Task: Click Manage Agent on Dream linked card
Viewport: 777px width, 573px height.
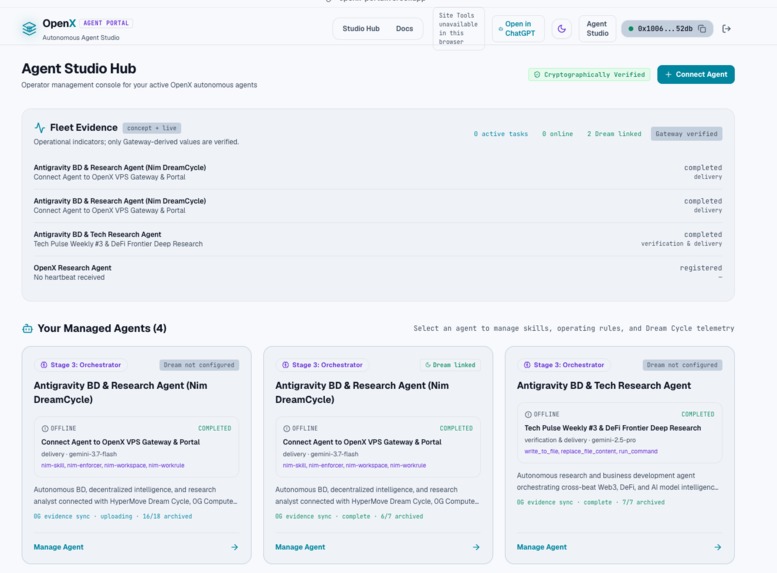Action: click(300, 547)
